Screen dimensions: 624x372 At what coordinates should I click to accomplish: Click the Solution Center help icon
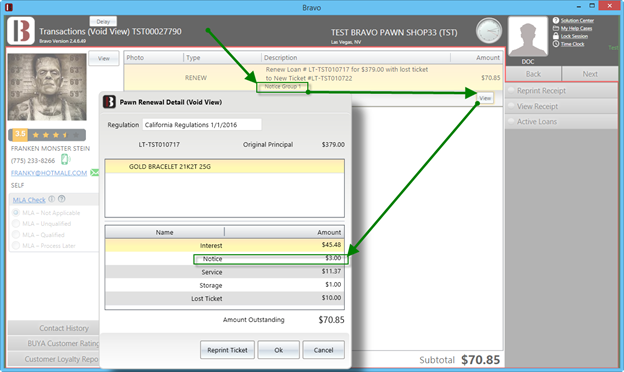coord(556,20)
